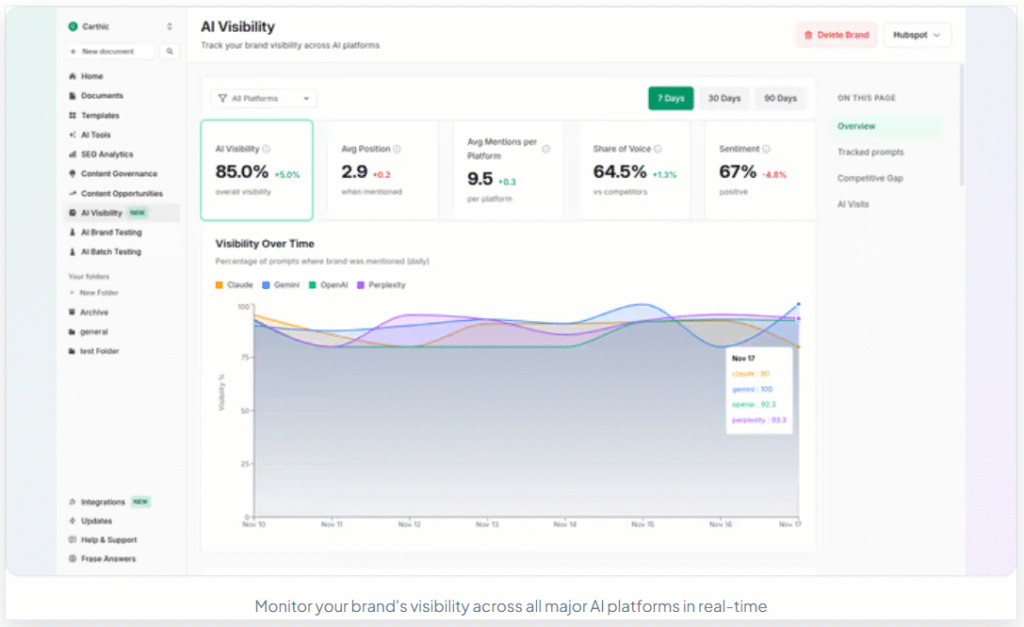
Task: Select the AI Visibility 85.0% metric card
Action: (257, 170)
